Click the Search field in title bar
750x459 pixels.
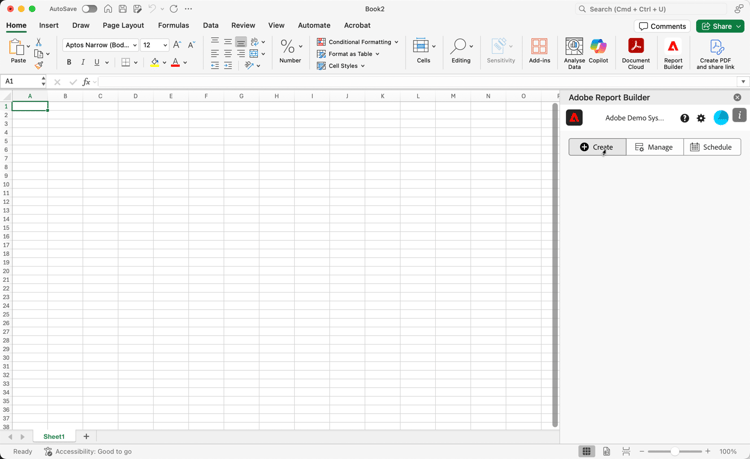(651, 9)
